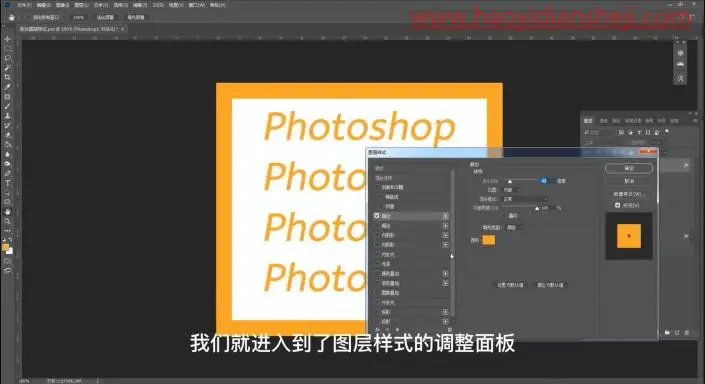Click 填充屏幕 (Fill Screen) in options bar
The height and width of the screenshot is (384, 705).
click(x=136, y=18)
